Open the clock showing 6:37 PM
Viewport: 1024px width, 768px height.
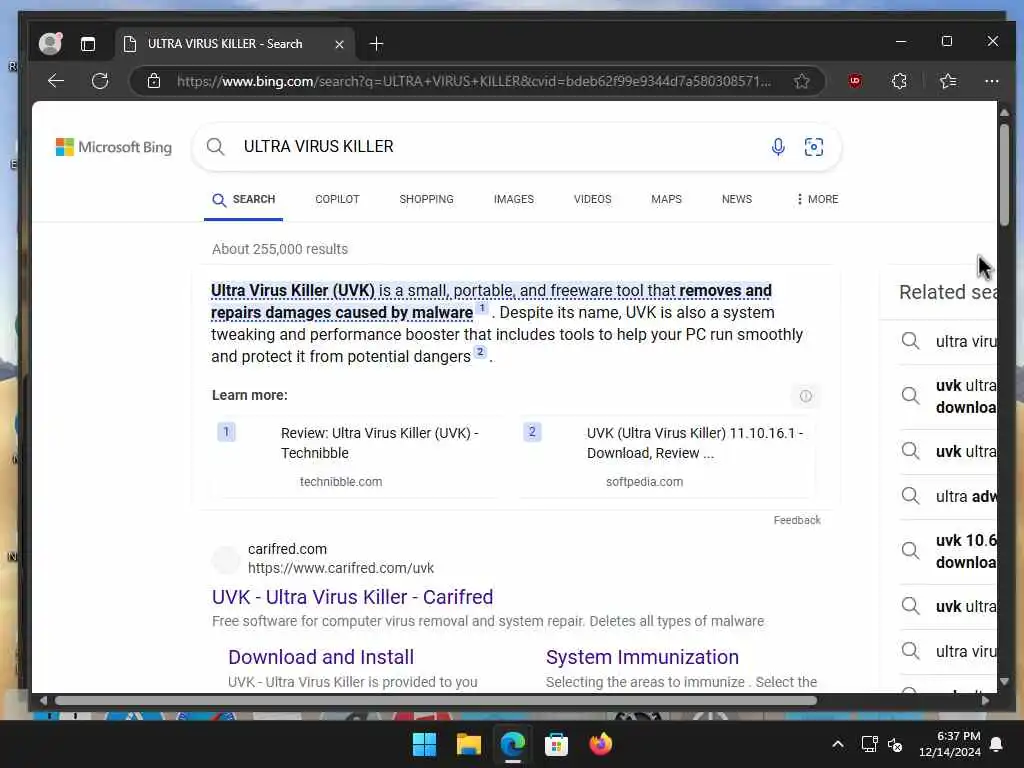click(950, 744)
